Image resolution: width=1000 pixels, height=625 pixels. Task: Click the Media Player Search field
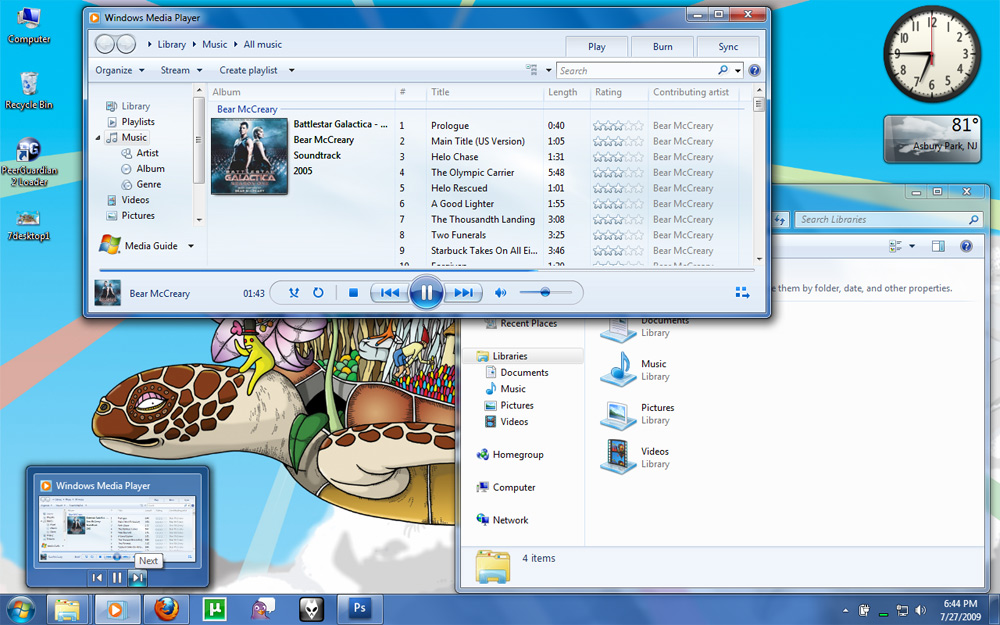(x=638, y=70)
